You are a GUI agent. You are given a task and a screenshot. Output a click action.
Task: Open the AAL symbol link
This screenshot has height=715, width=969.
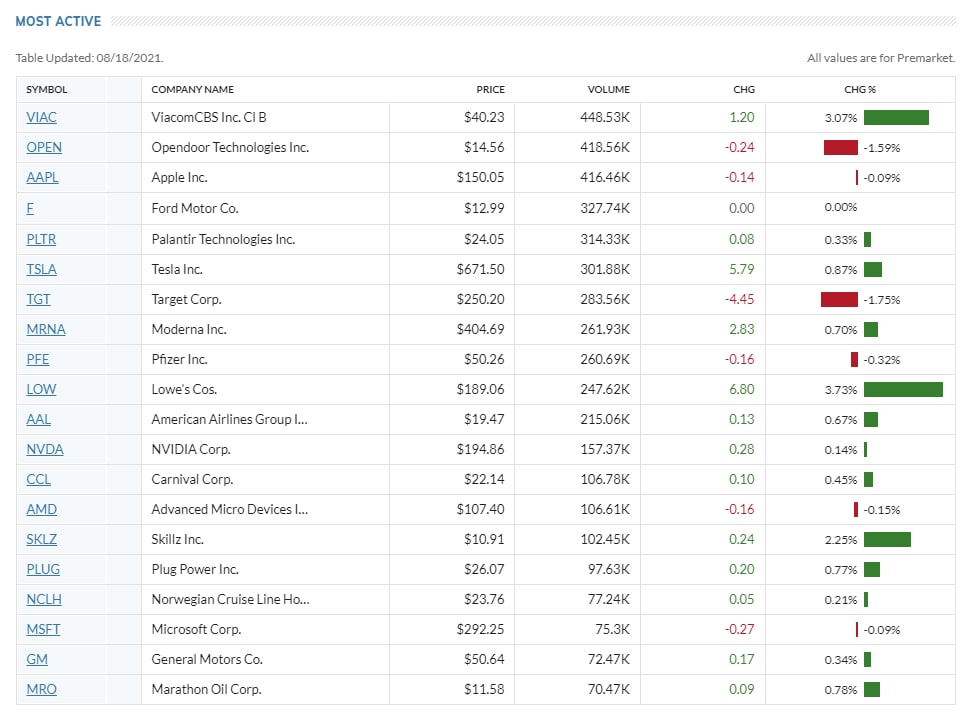38,419
